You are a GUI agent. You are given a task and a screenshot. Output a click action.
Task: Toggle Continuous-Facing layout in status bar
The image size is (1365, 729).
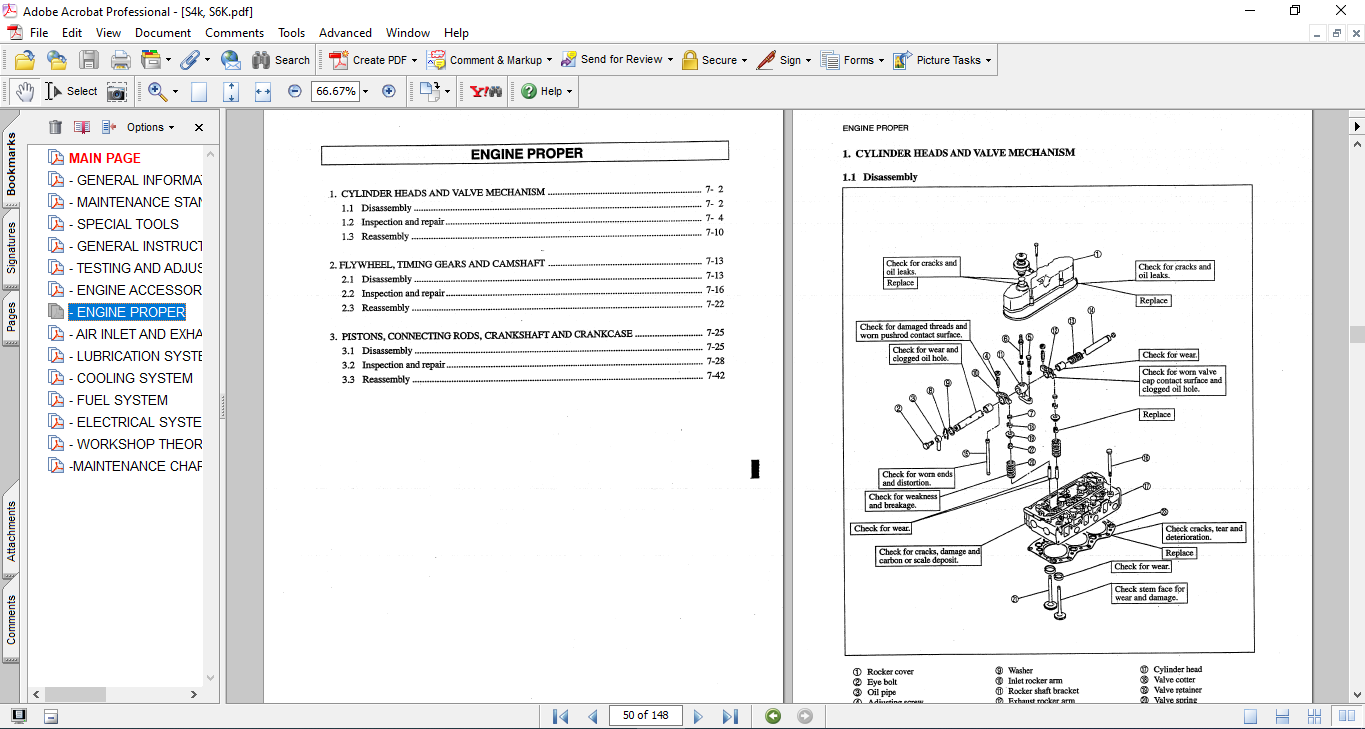tap(1314, 716)
